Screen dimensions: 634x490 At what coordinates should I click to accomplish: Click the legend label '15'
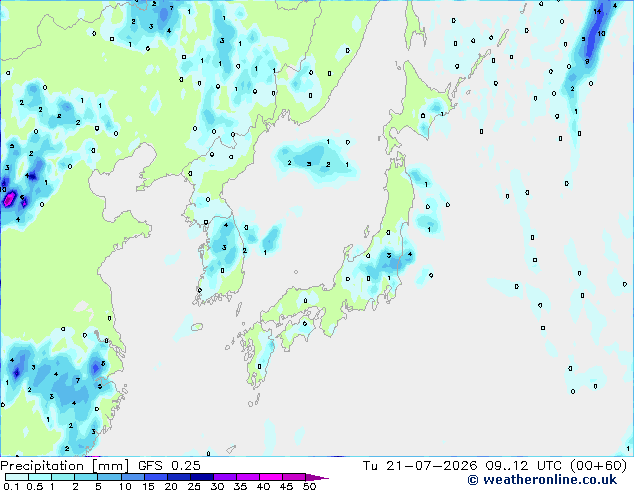(148, 486)
